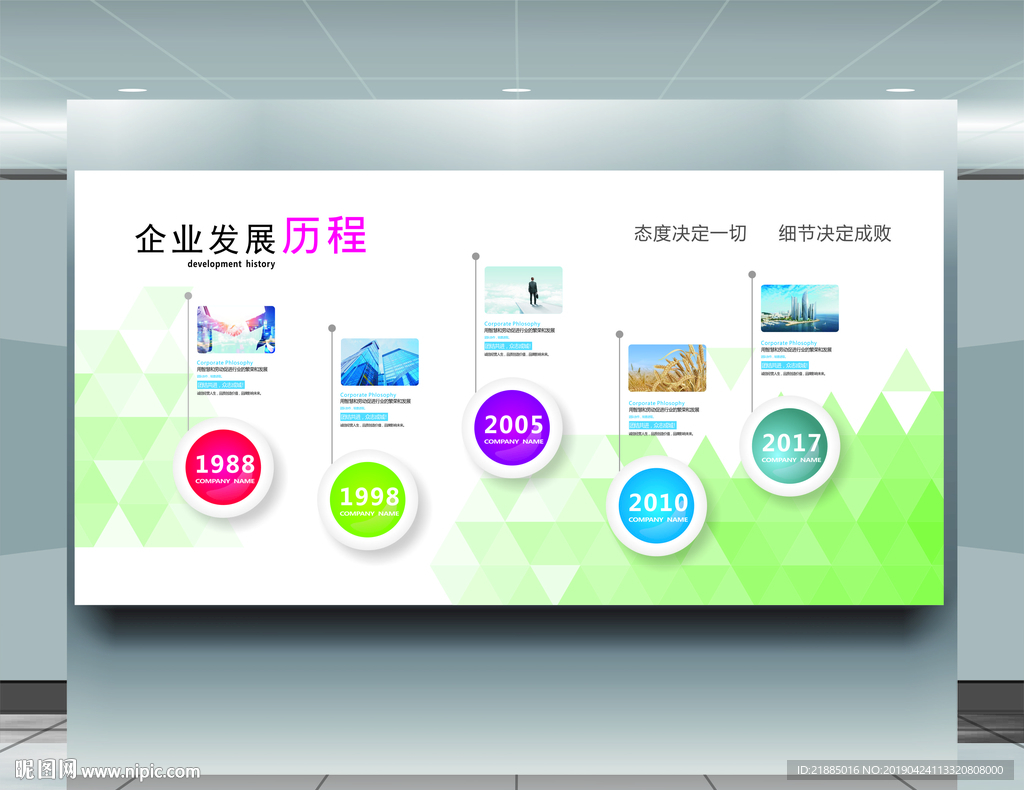Click the green 1998 year circle

coord(368,499)
